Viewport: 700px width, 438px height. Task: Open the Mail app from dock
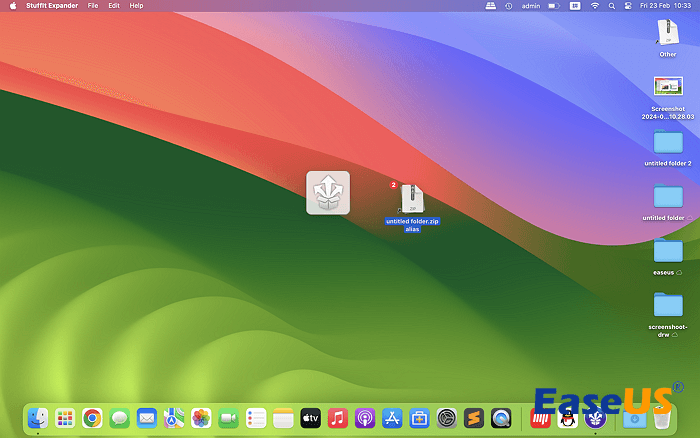pos(147,418)
